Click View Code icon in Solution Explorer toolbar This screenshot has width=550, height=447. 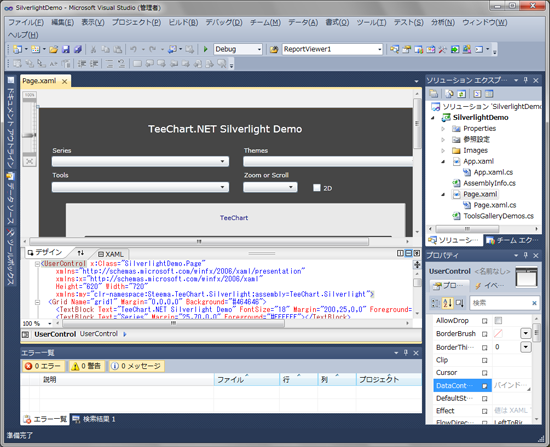pos(477,94)
